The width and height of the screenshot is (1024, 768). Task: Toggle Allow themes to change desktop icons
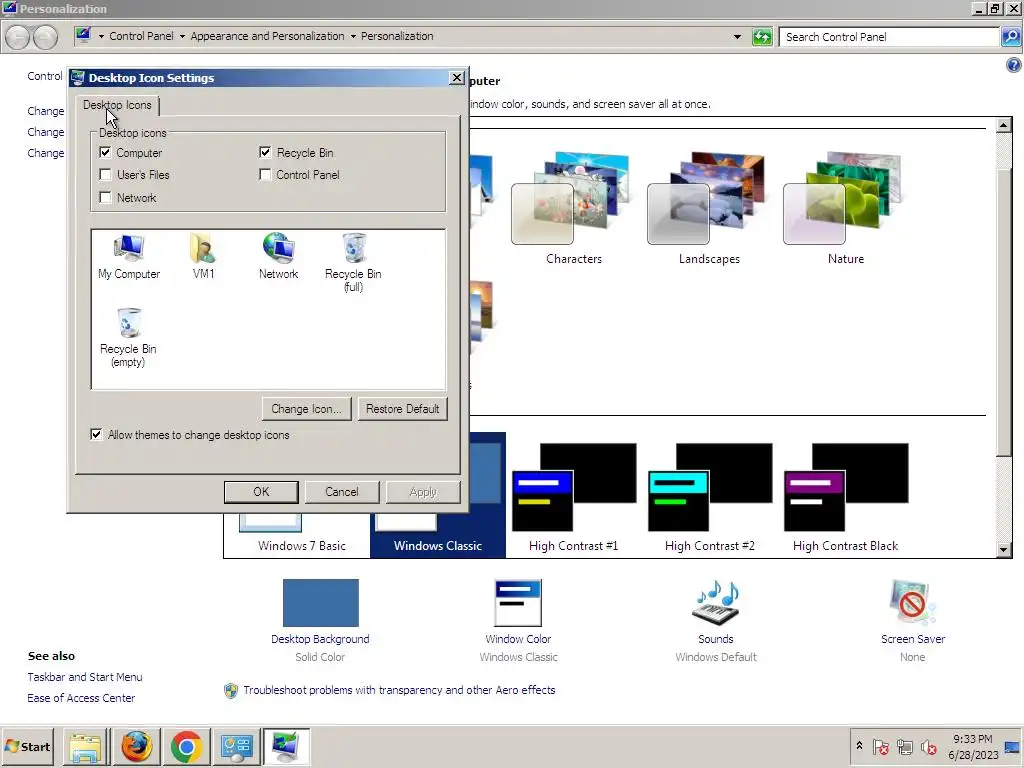[x=96, y=434]
